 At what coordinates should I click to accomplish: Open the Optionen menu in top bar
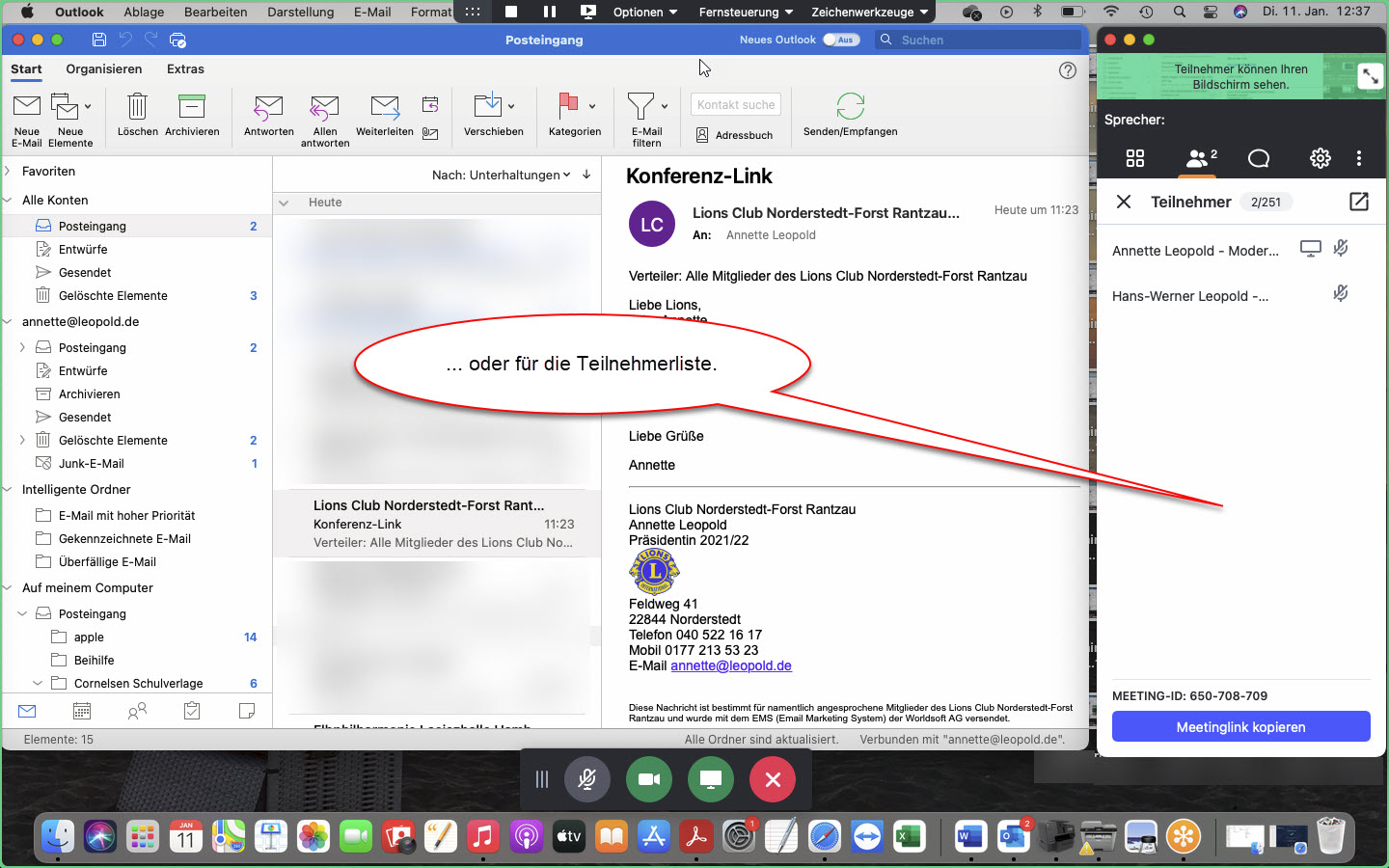645,12
